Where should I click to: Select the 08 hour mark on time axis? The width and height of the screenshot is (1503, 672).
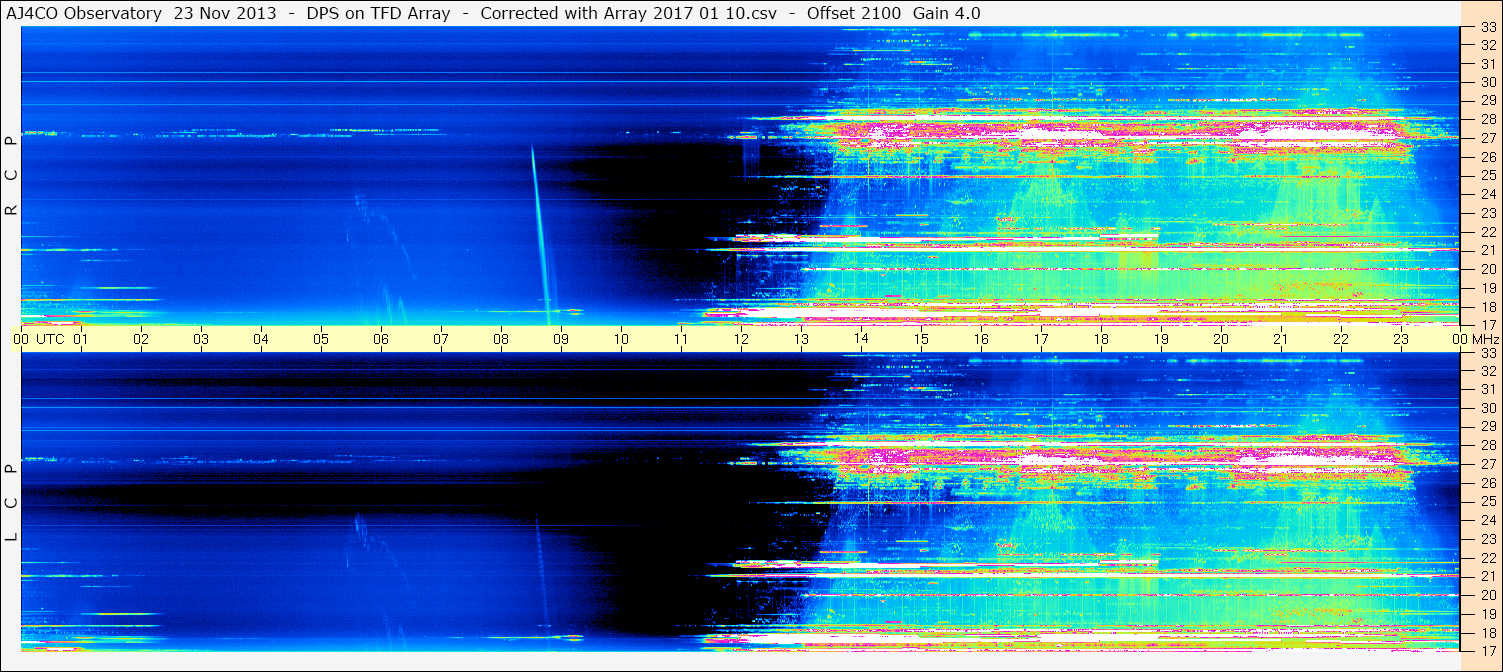(x=501, y=339)
